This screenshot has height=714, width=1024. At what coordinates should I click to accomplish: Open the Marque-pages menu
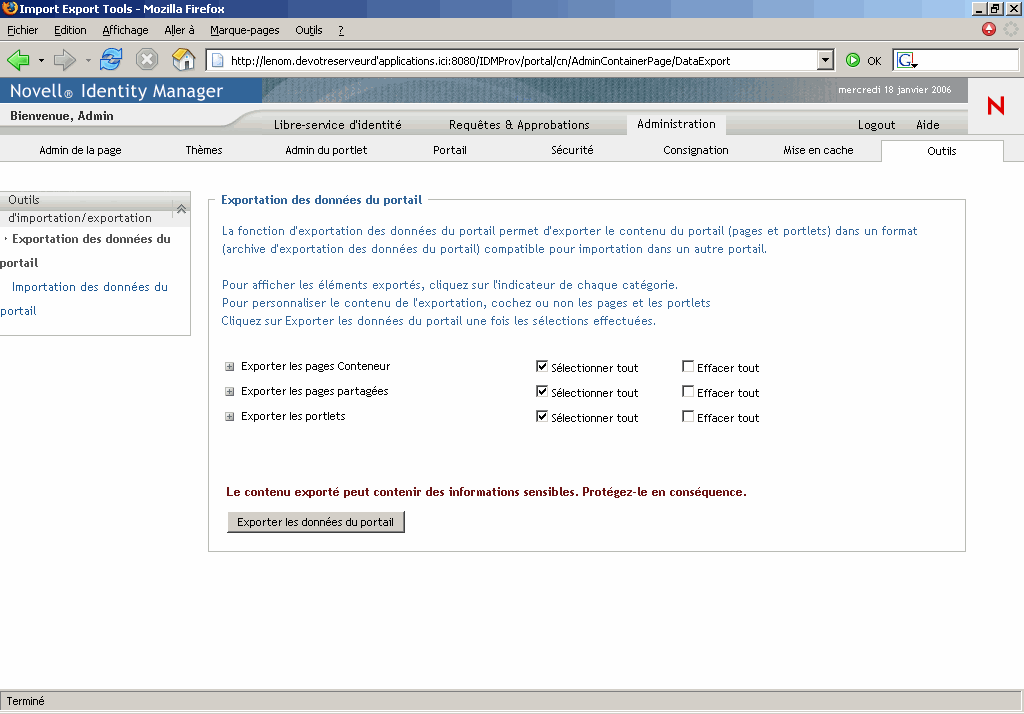[245, 30]
